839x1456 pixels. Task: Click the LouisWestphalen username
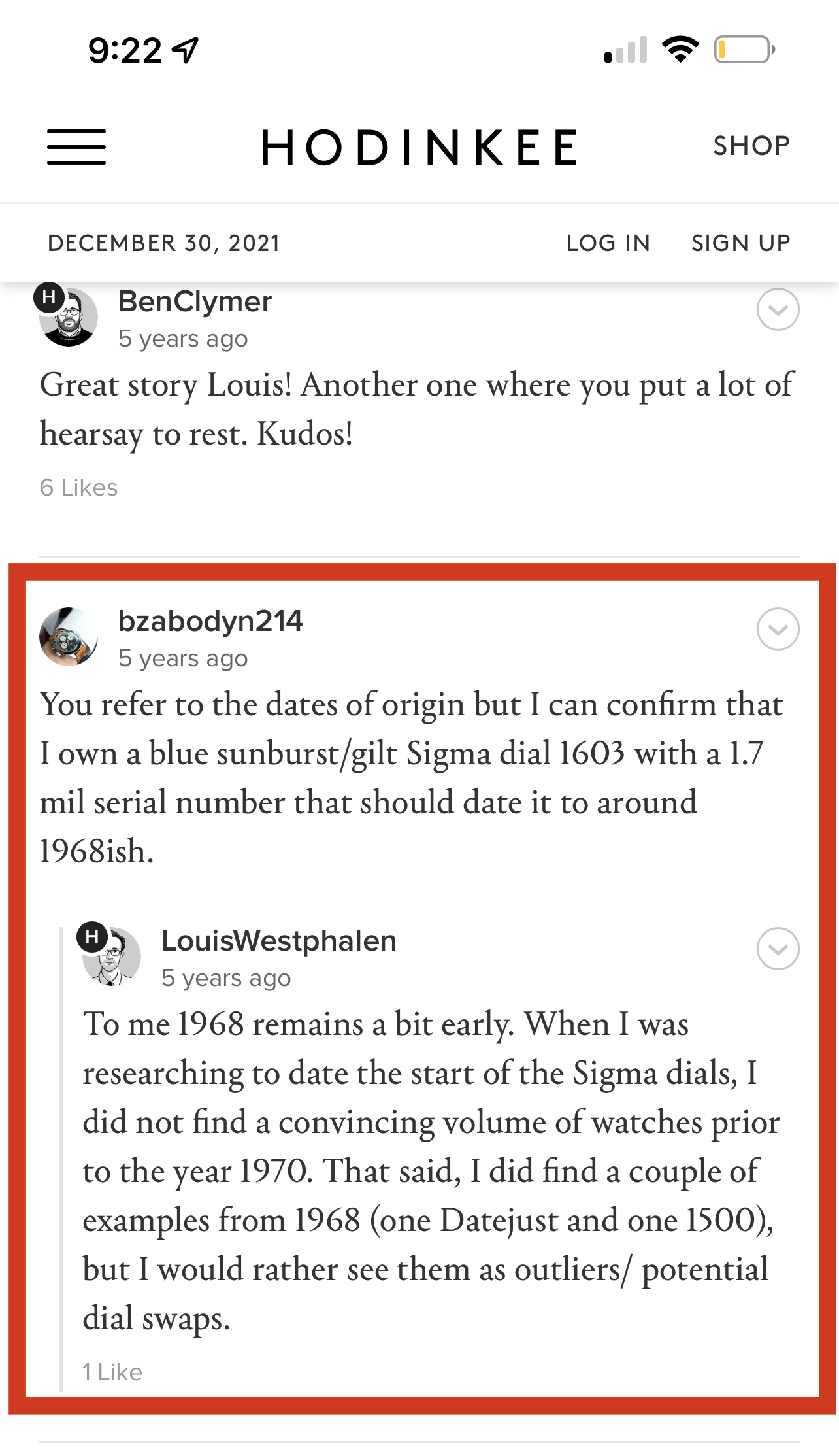279,941
